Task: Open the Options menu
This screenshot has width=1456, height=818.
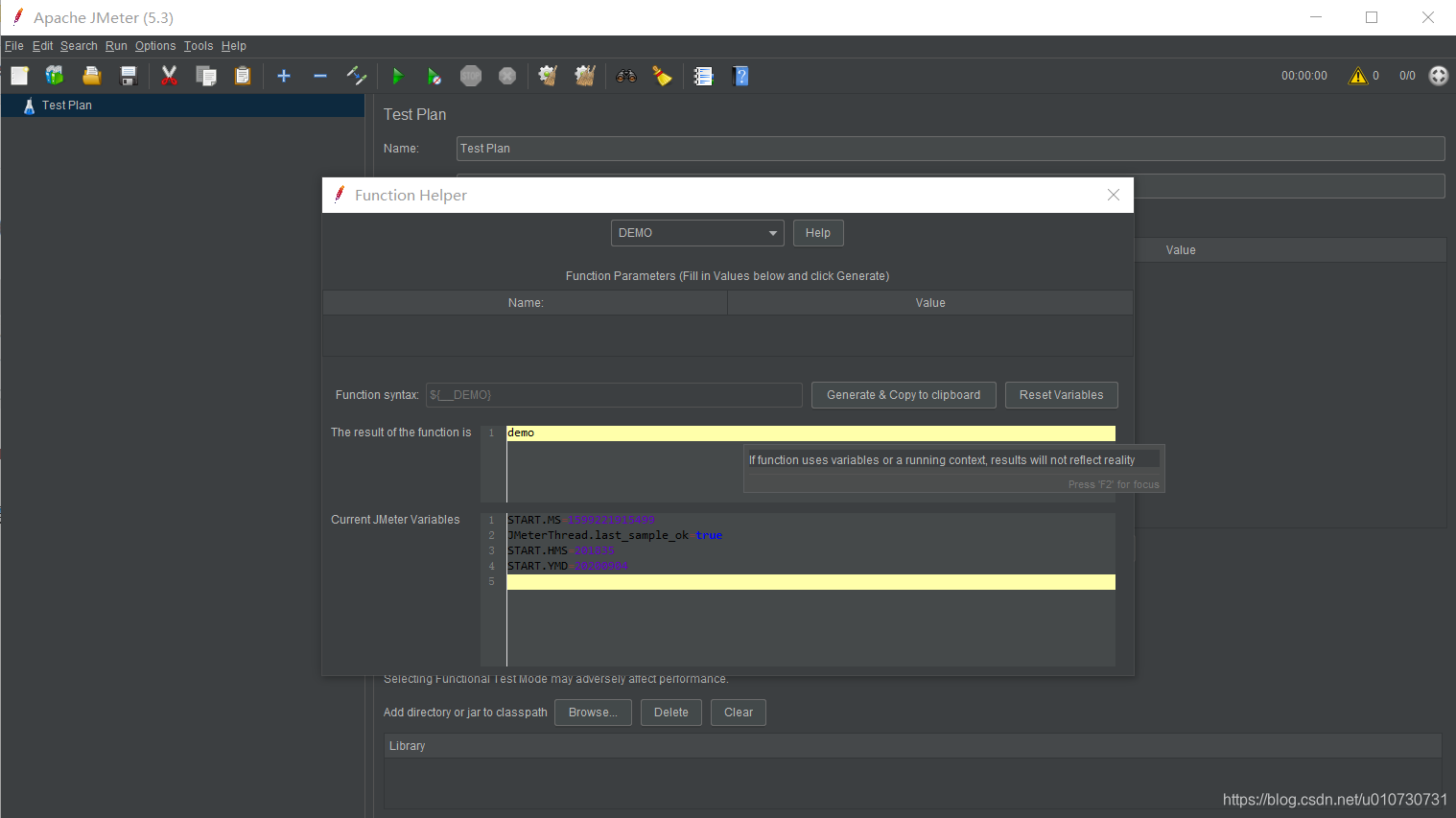Action: [x=155, y=46]
